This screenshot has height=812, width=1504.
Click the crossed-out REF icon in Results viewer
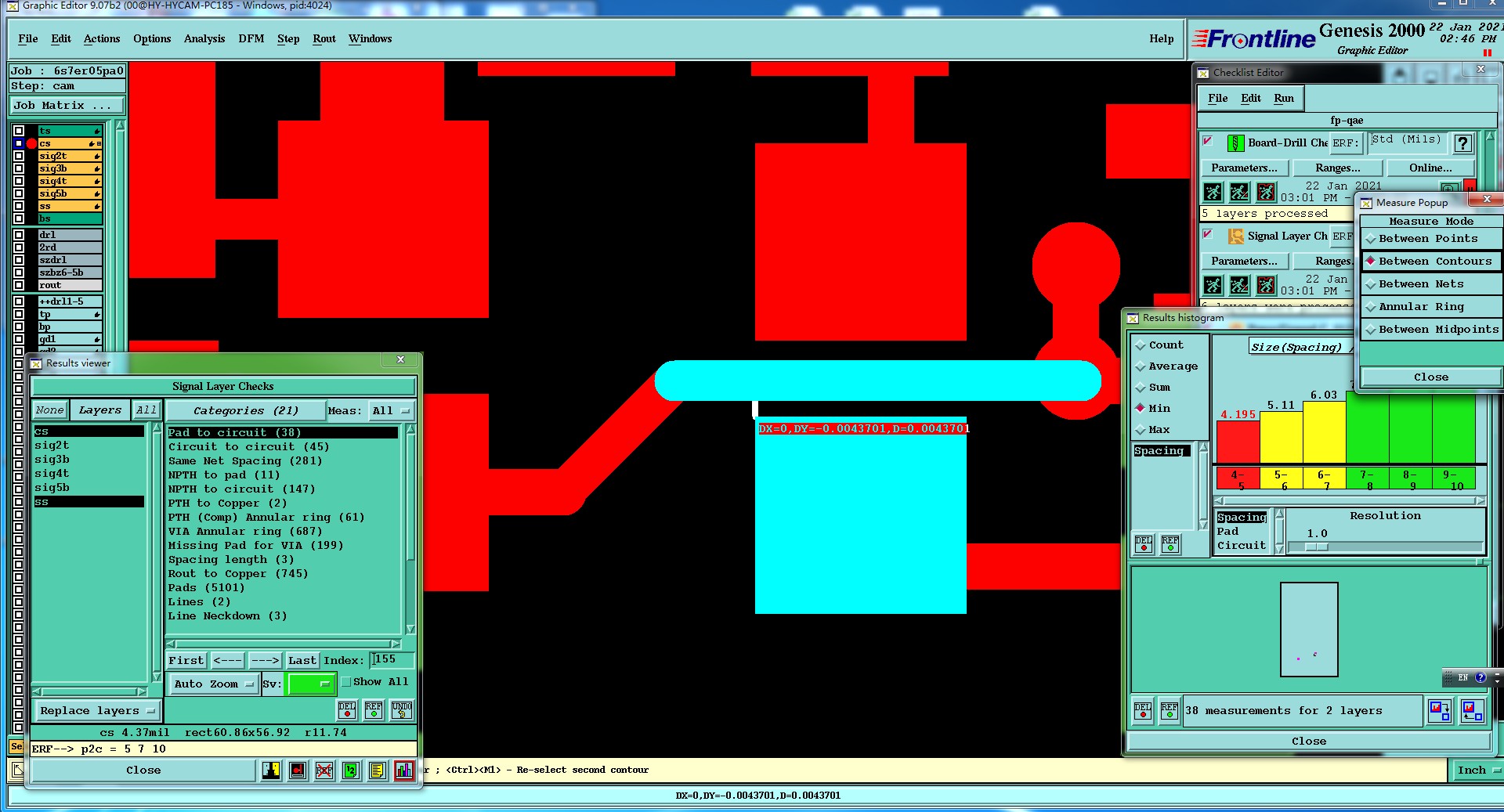324,770
